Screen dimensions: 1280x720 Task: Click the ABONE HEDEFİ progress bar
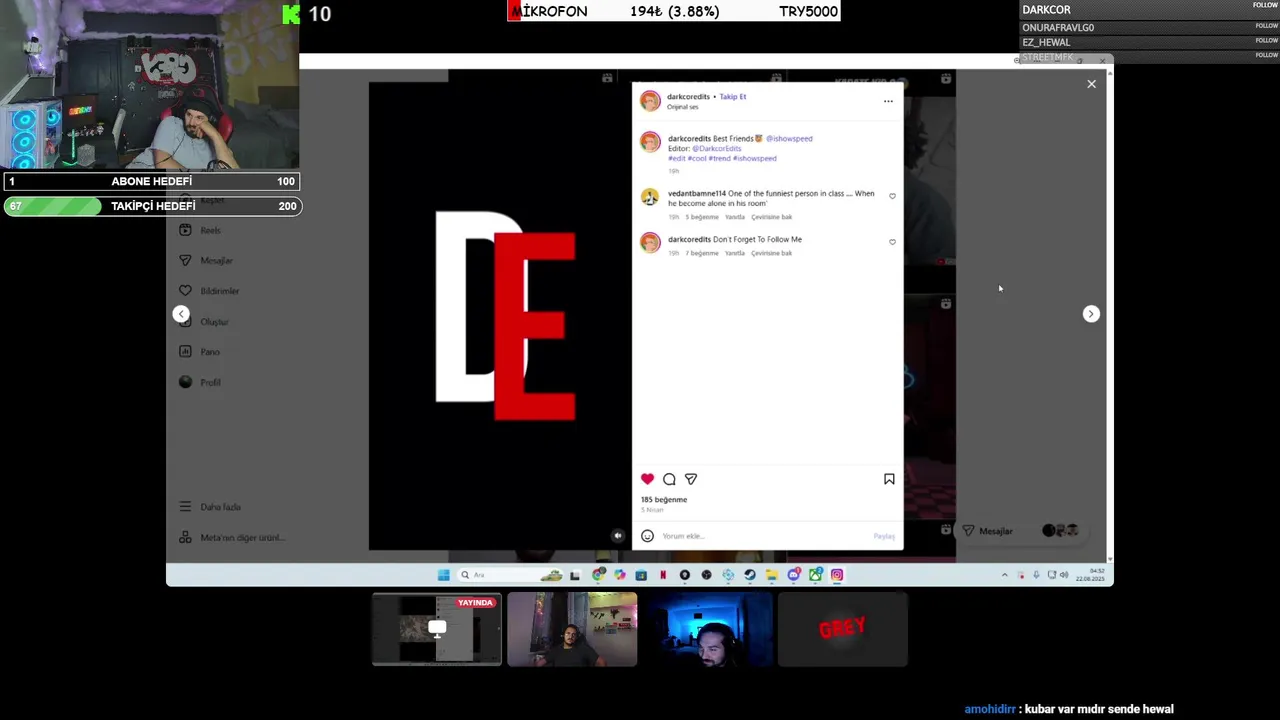tap(151, 182)
